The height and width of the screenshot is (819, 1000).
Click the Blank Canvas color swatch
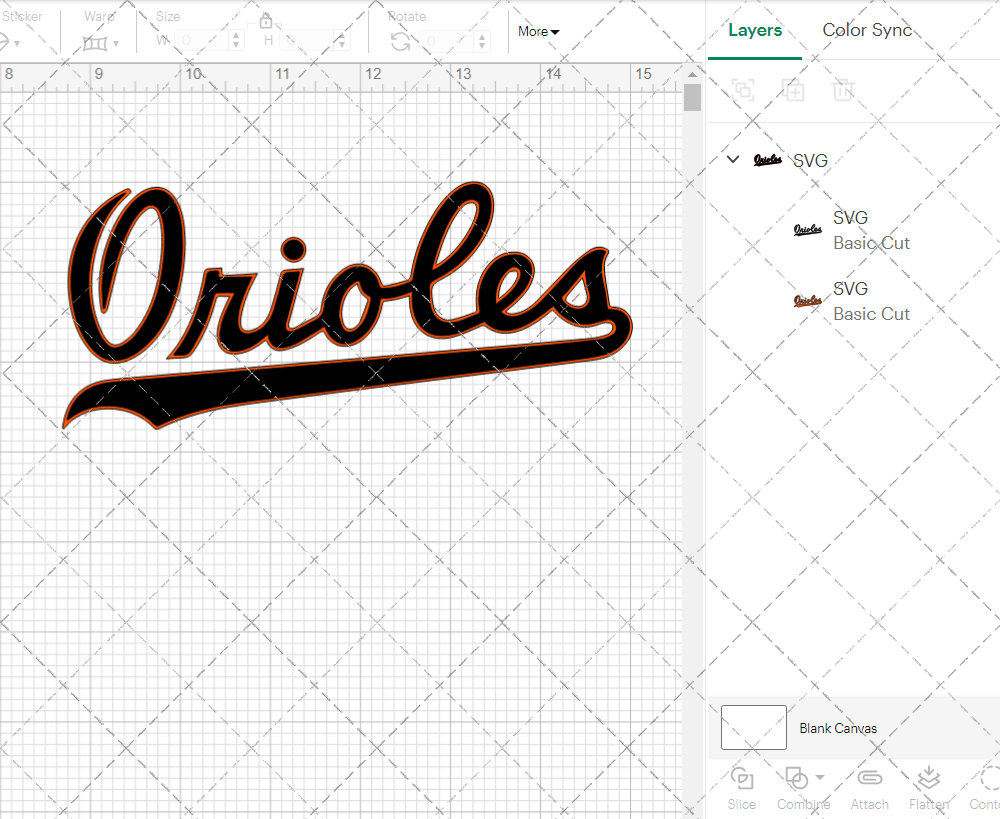click(754, 728)
